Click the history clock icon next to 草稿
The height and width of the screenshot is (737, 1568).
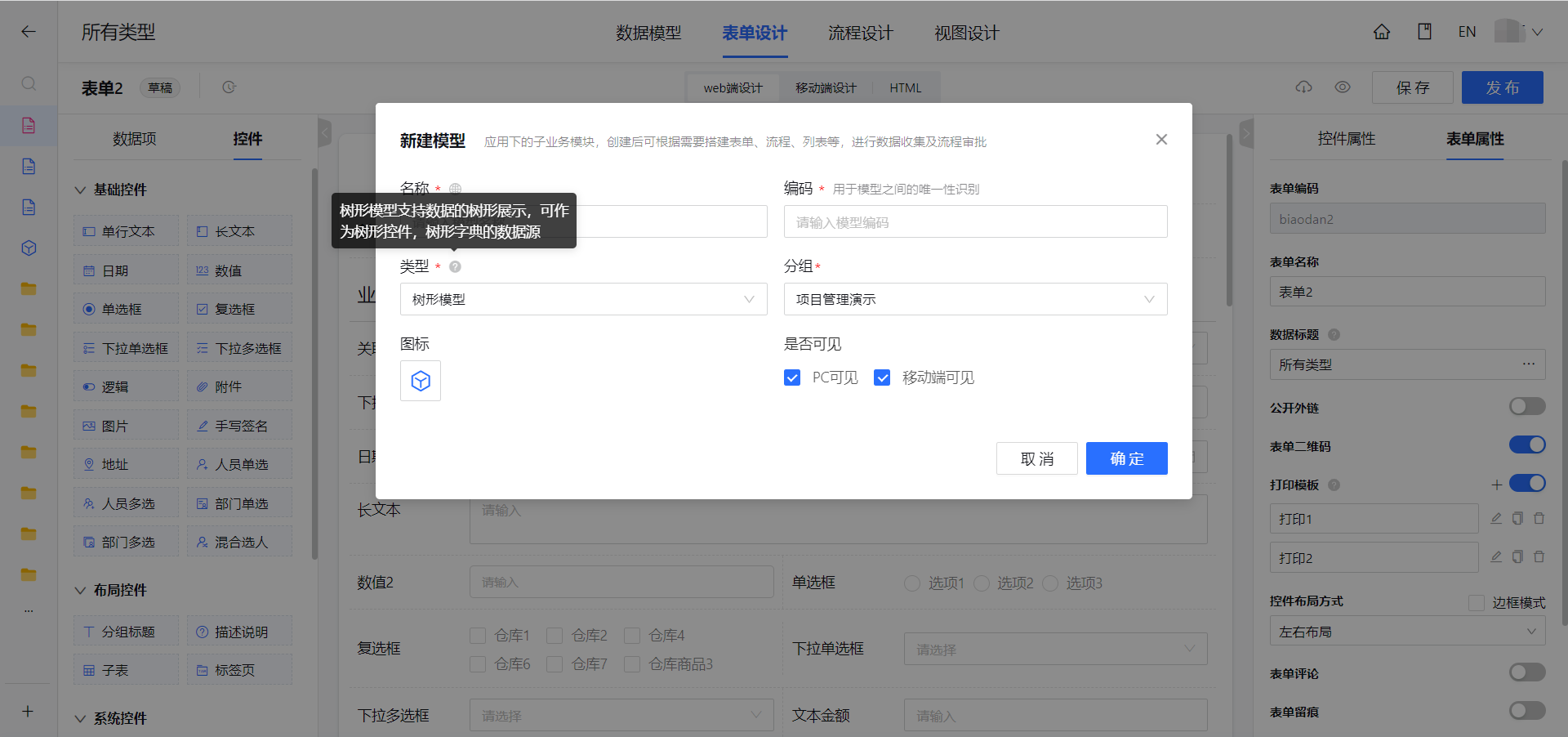(x=229, y=87)
